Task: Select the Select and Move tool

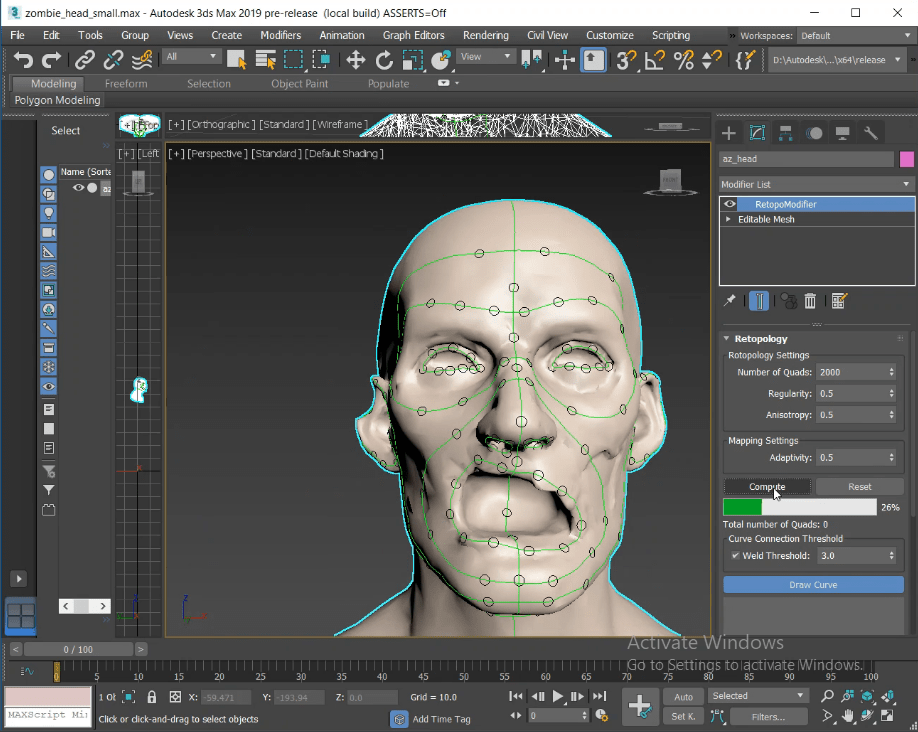Action: 355,60
